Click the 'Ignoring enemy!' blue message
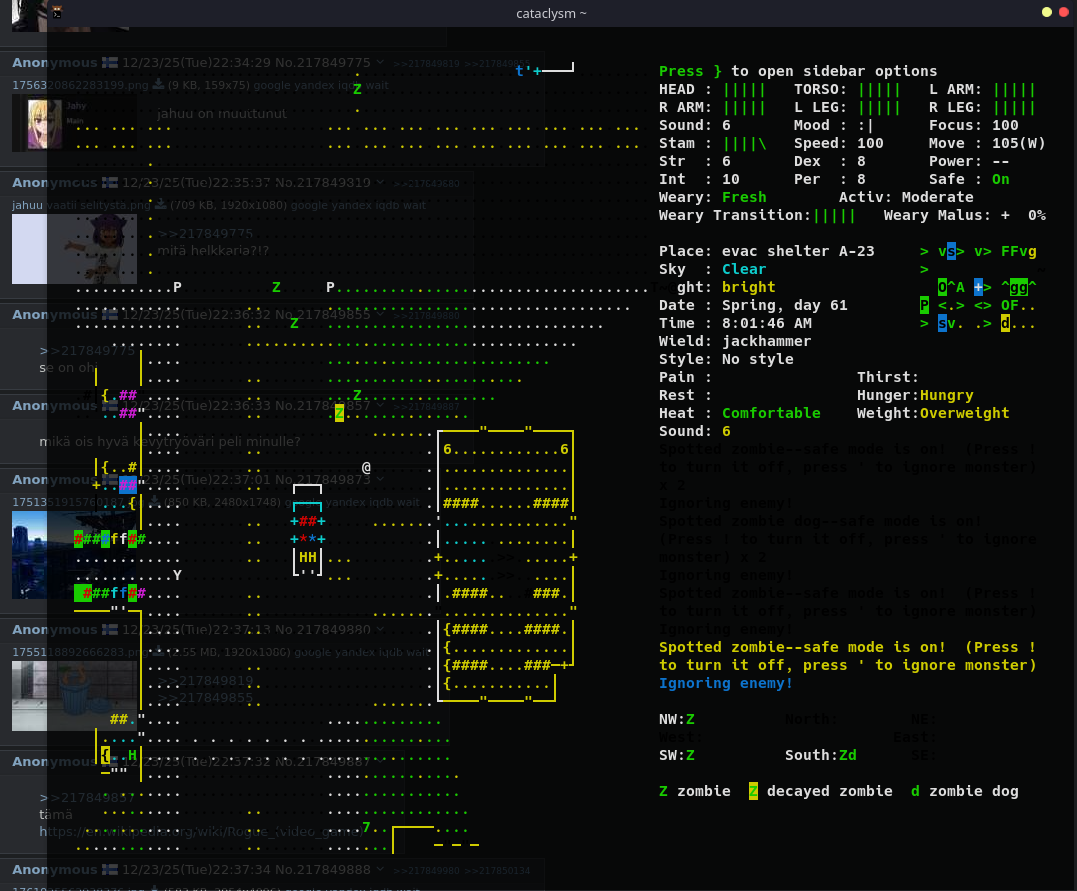 [x=725, y=683]
